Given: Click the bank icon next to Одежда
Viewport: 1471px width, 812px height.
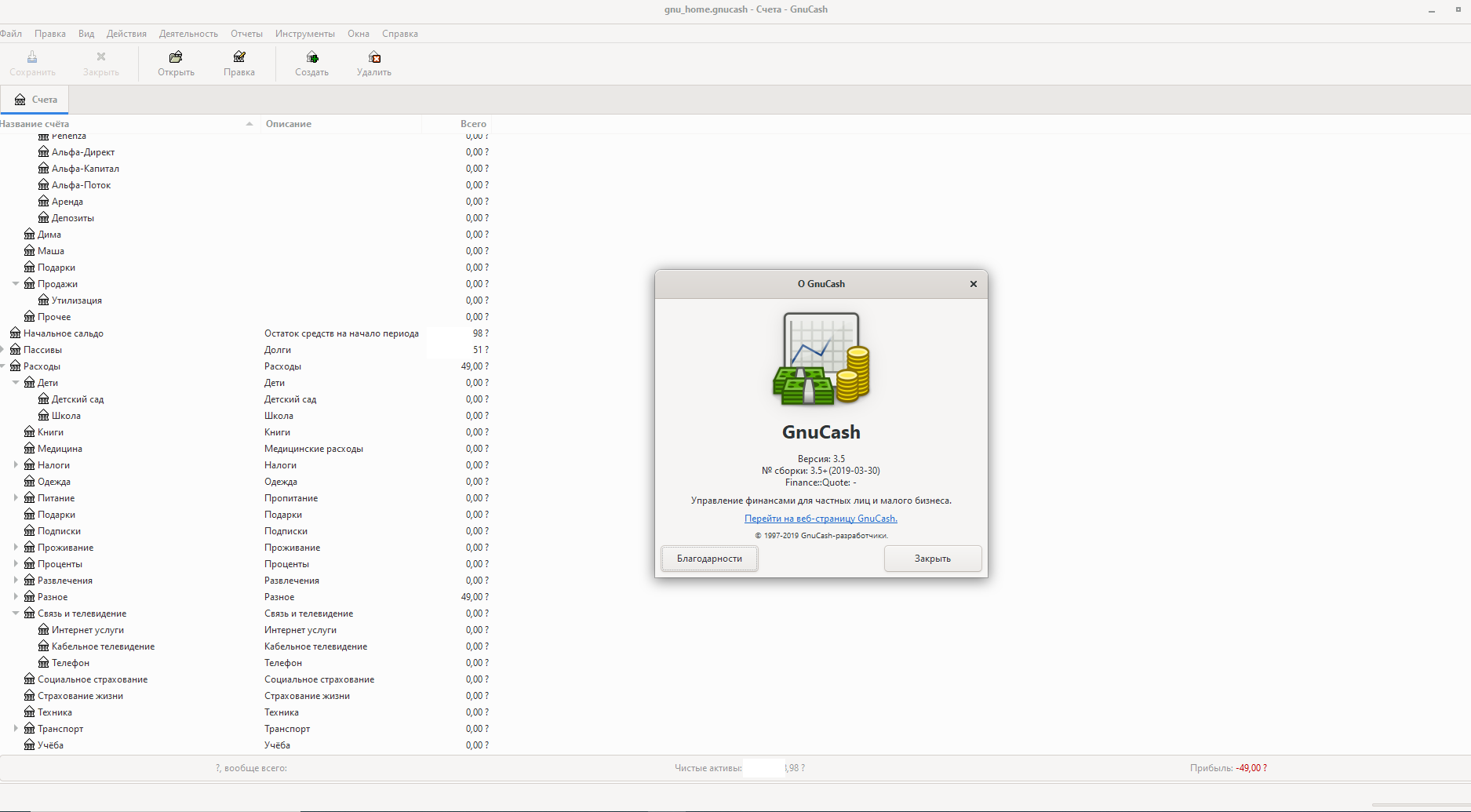Looking at the screenshot, I should pos(30,482).
